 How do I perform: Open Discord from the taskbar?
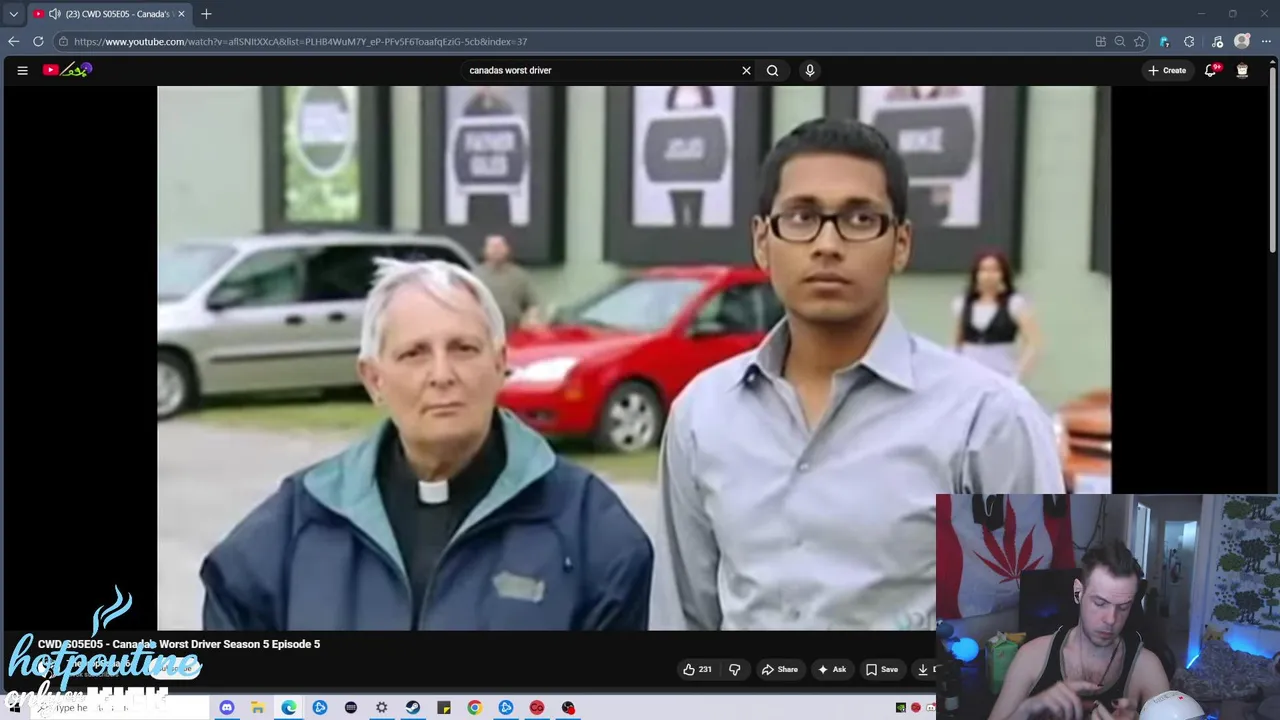coord(227,708)
